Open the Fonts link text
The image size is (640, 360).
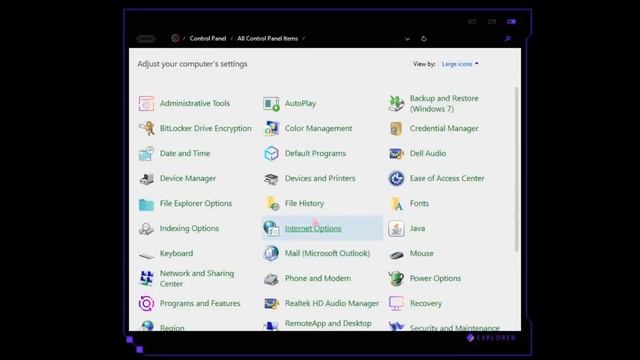pos(419,203)
